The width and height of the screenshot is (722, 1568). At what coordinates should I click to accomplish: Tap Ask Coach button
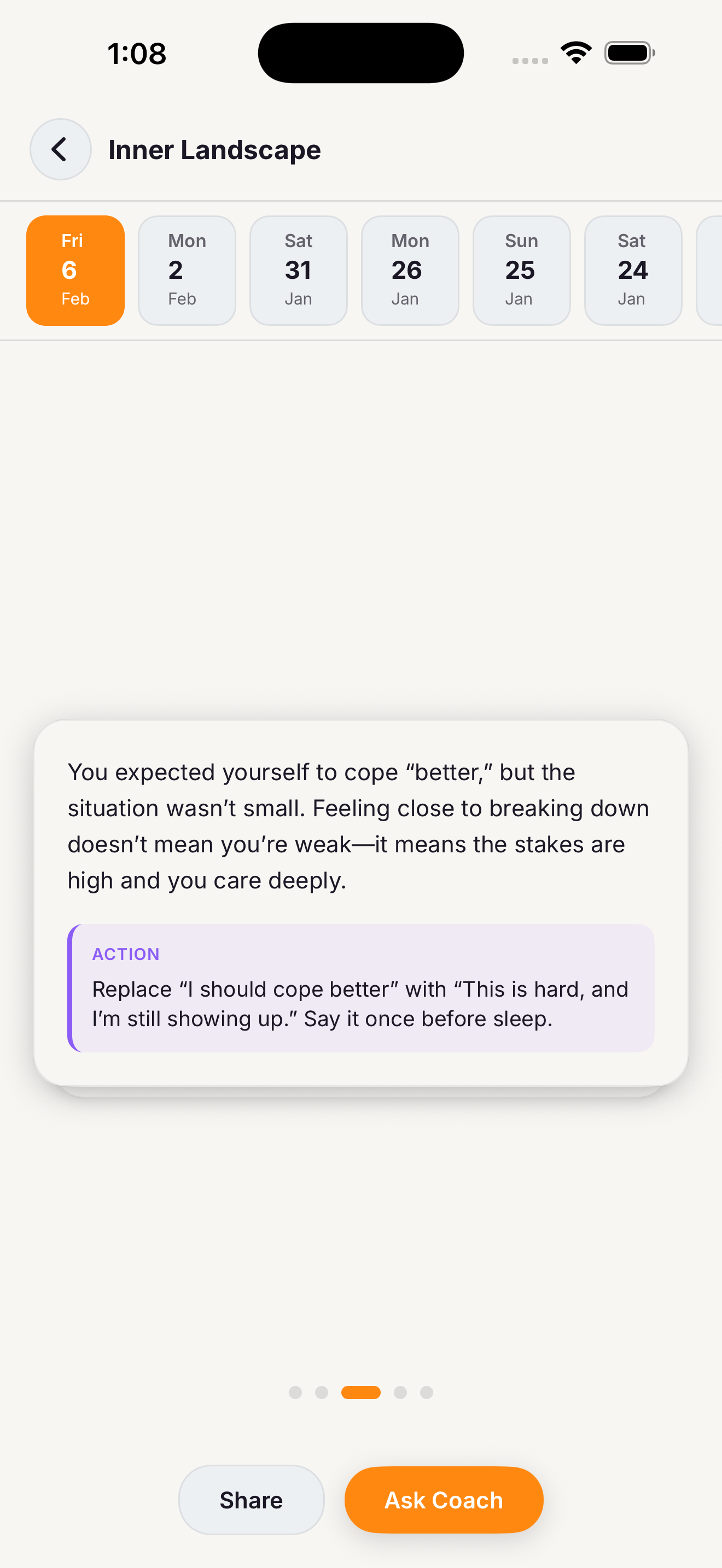point(444,1500)
